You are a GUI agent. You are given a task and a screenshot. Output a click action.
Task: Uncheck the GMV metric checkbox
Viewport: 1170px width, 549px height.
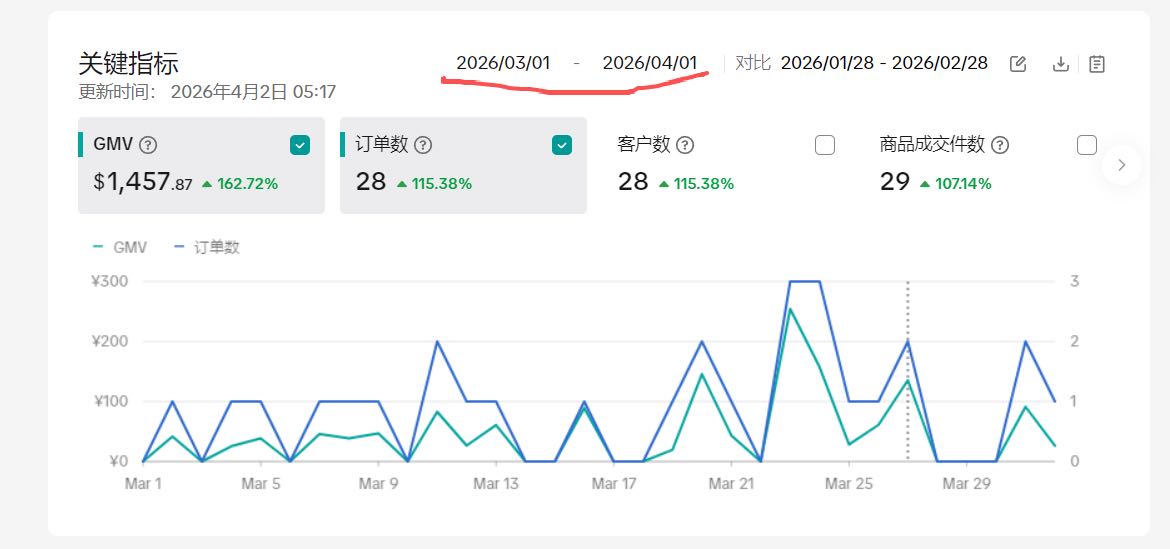[x=300, y=145]
